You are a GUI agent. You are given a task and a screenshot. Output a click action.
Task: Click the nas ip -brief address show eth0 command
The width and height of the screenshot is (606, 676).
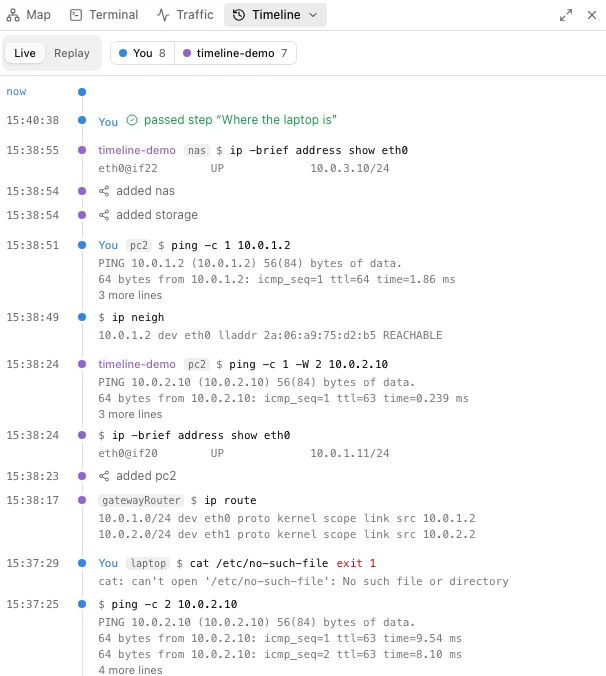(x=319, y=150)
